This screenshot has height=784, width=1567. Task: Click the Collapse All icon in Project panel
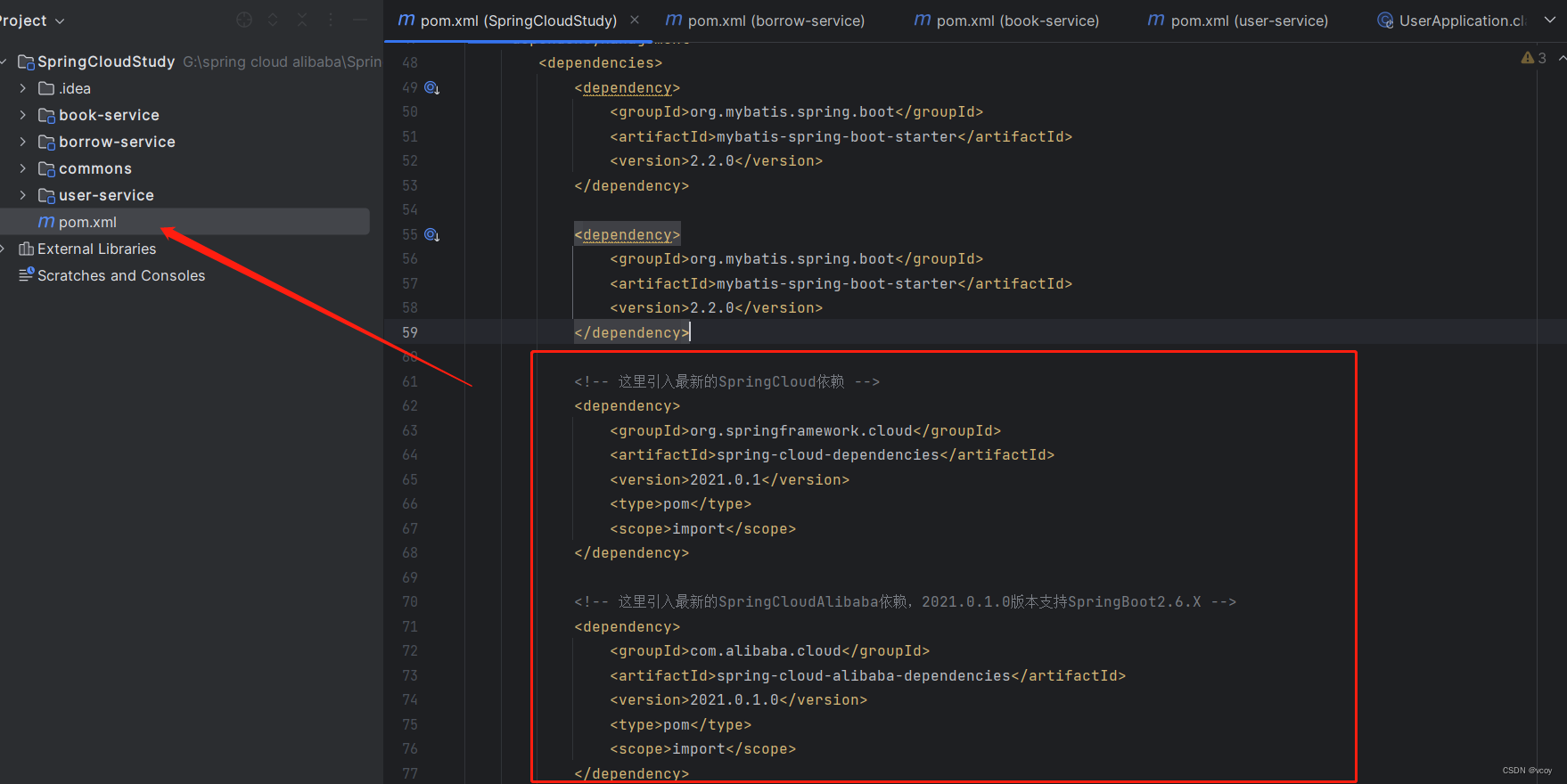[x=302, y=20]
